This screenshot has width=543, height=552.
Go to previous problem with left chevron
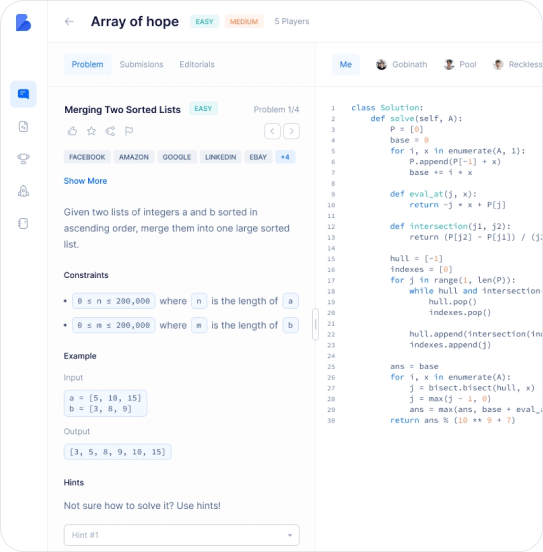[x=273, y=131]
